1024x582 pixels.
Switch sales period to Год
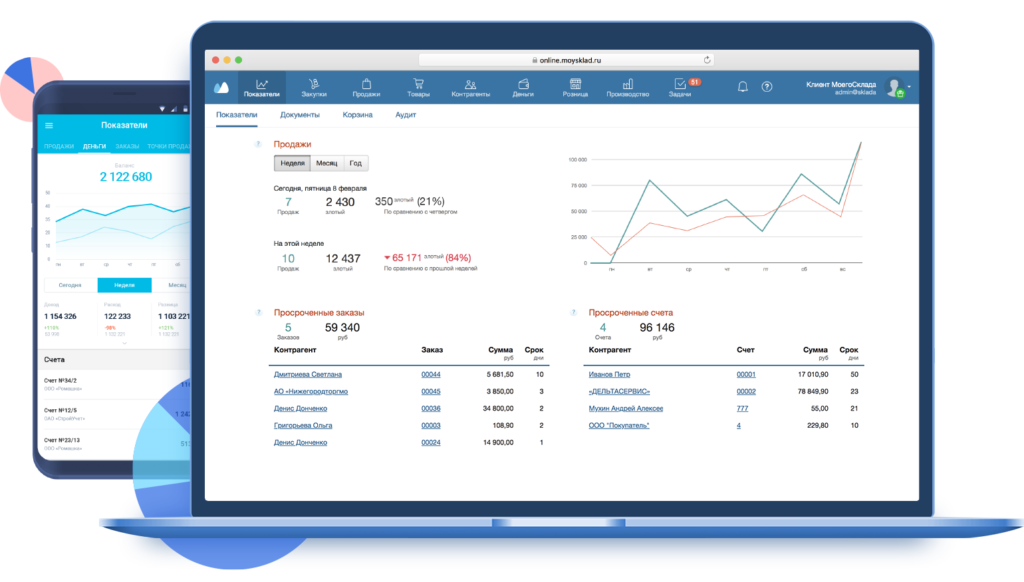tap(354, 163)
